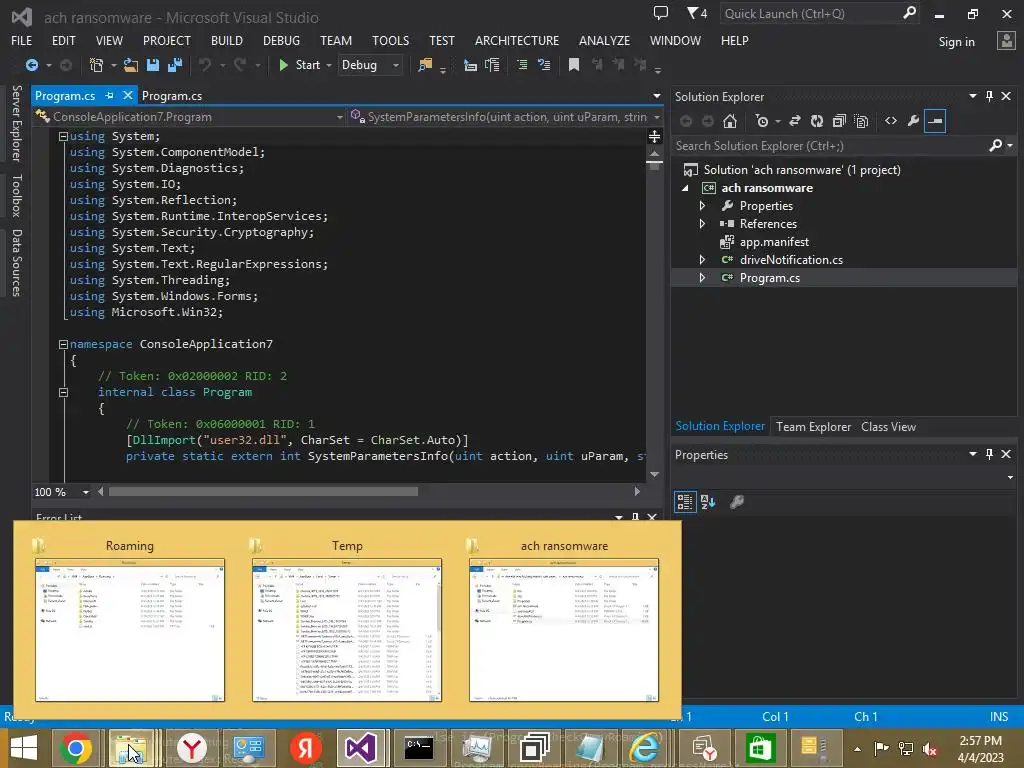1024x768 pixels.
Task: Open the Toolbox side tab
Action: (16, 195)
